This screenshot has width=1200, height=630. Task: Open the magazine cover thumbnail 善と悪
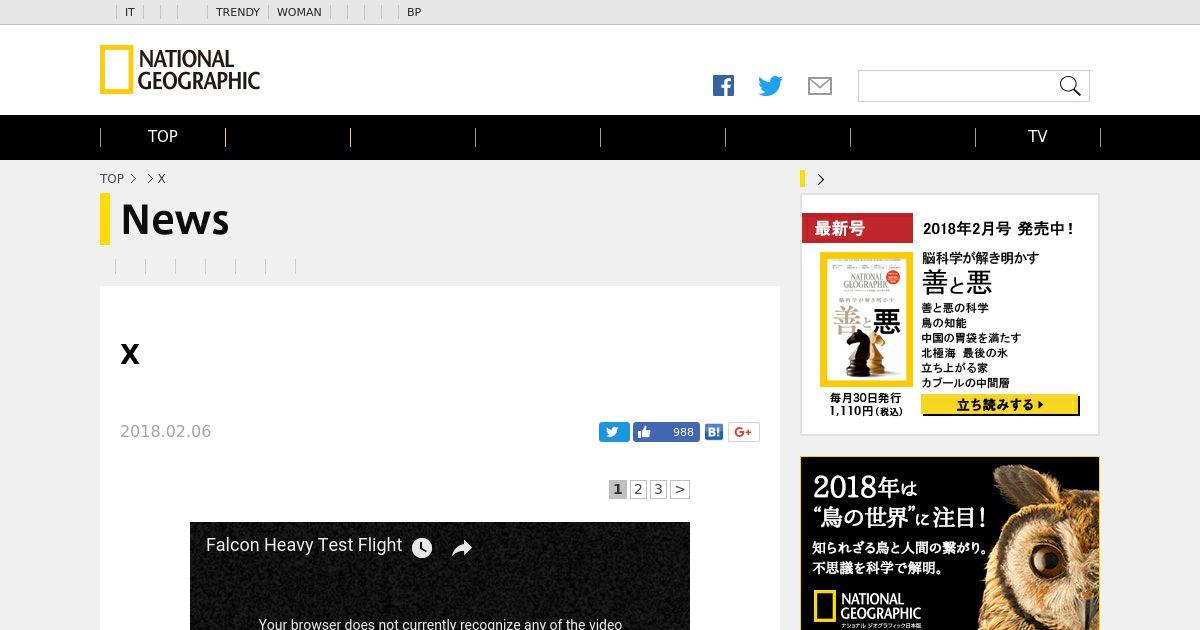(x=866, y=319)
